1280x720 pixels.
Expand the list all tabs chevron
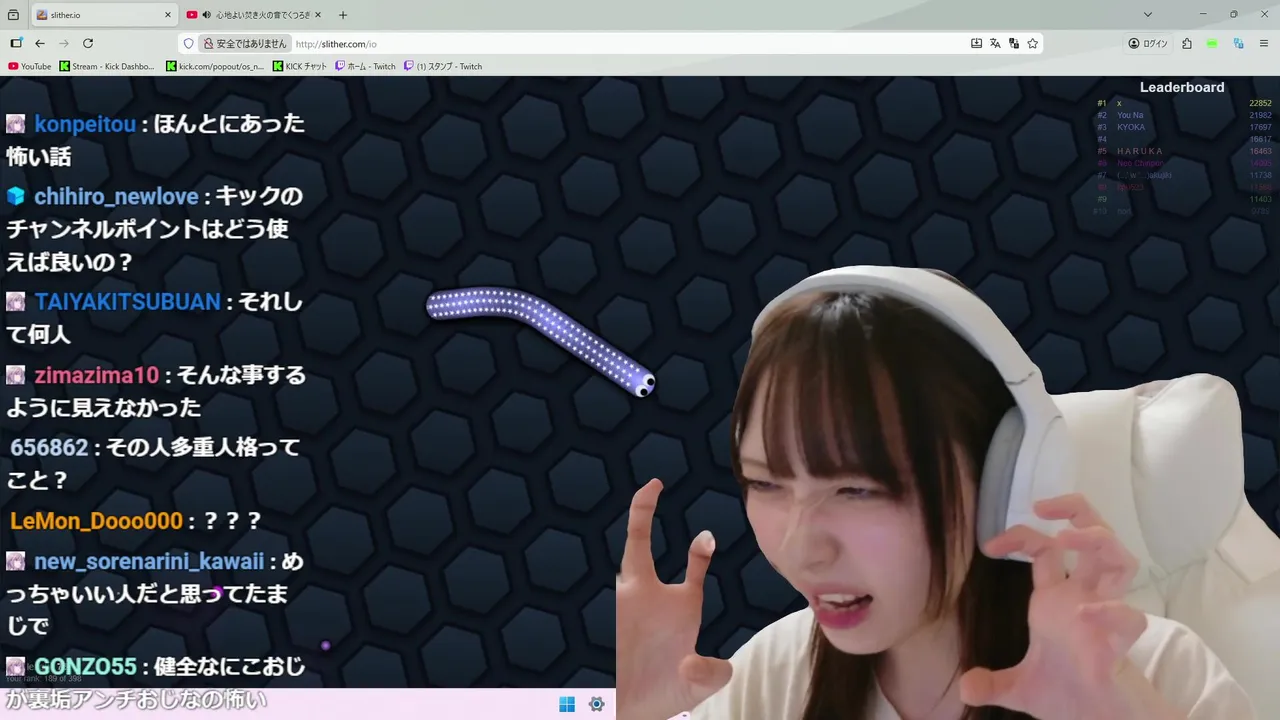click(x=1148, y=15)
